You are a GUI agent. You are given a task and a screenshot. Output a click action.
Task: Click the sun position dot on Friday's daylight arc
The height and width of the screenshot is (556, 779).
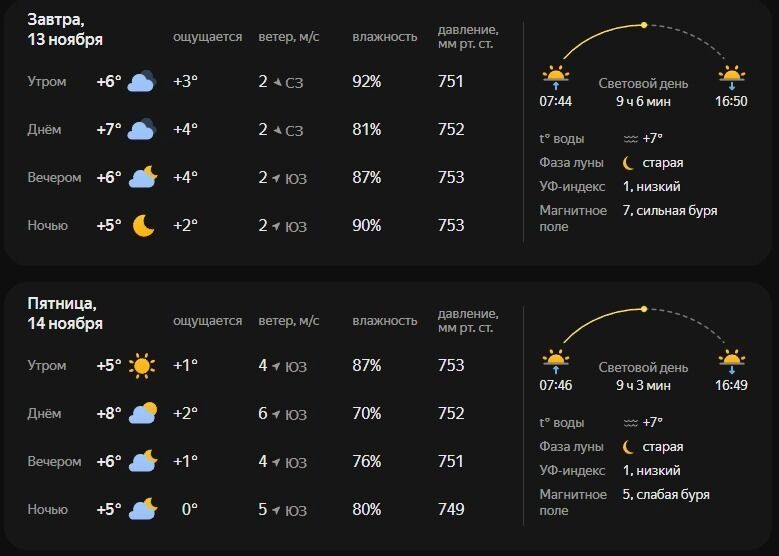644,309
